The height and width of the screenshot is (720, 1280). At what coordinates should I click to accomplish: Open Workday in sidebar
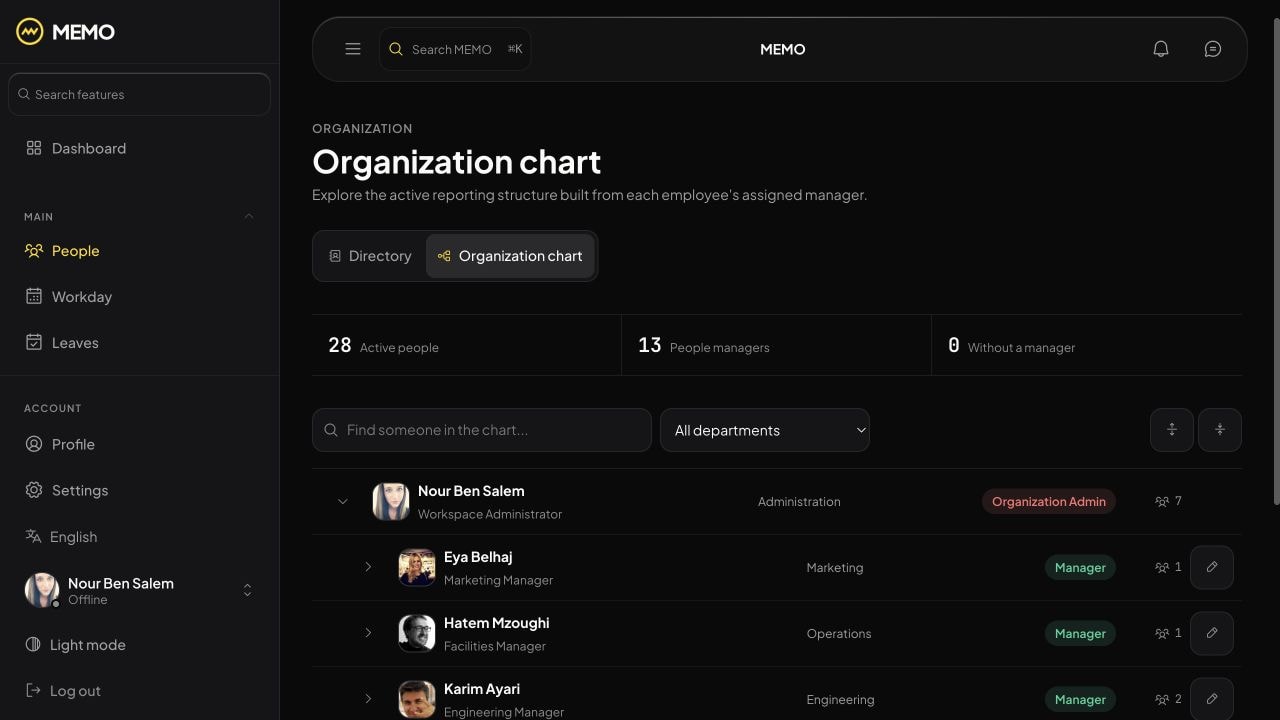coord(139,297)
